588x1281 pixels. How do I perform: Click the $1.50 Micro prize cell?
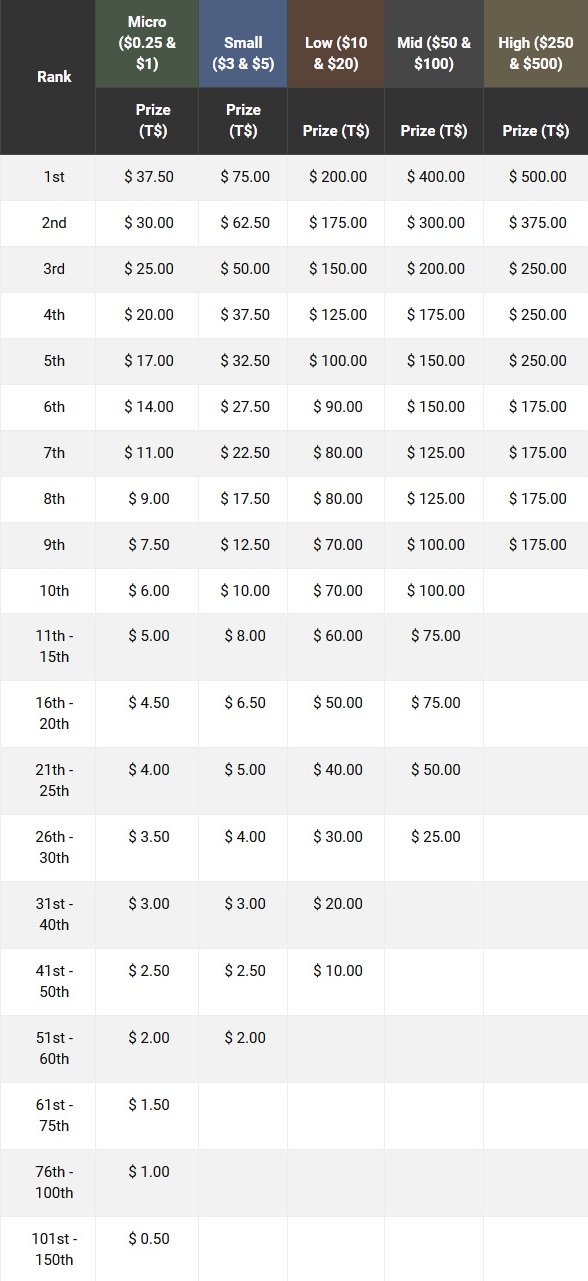click(x=147, y=1105)
